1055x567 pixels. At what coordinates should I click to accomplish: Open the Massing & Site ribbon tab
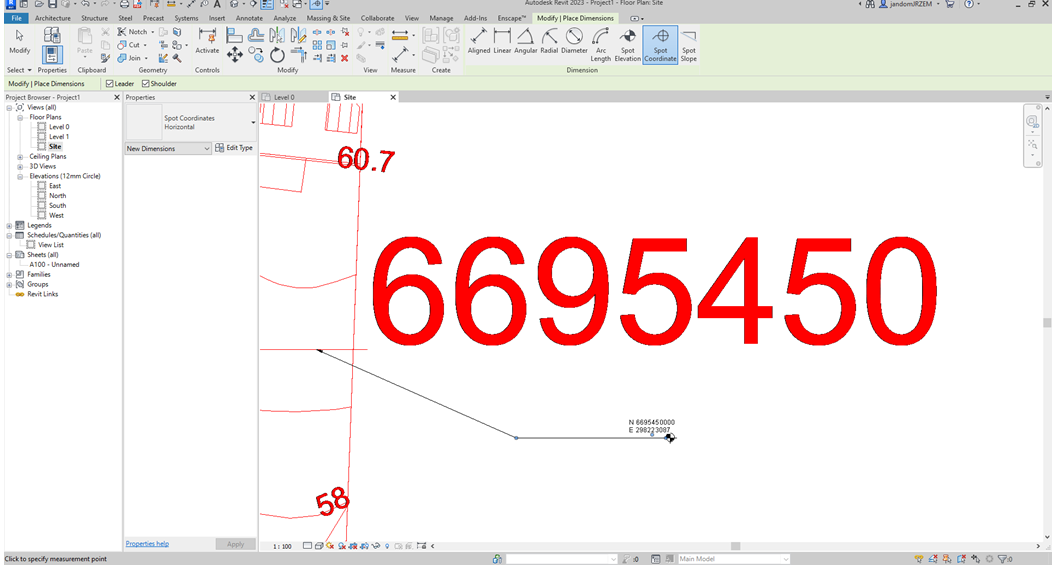[328, 18]
